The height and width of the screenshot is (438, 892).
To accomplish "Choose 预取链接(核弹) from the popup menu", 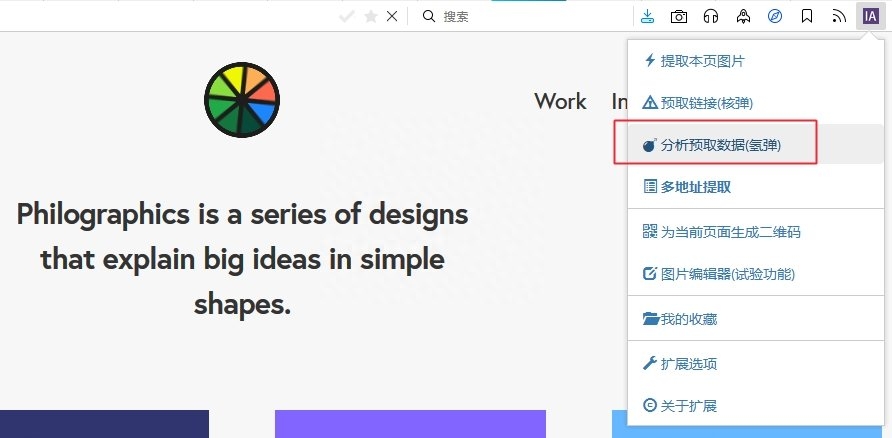I will 755,103.
